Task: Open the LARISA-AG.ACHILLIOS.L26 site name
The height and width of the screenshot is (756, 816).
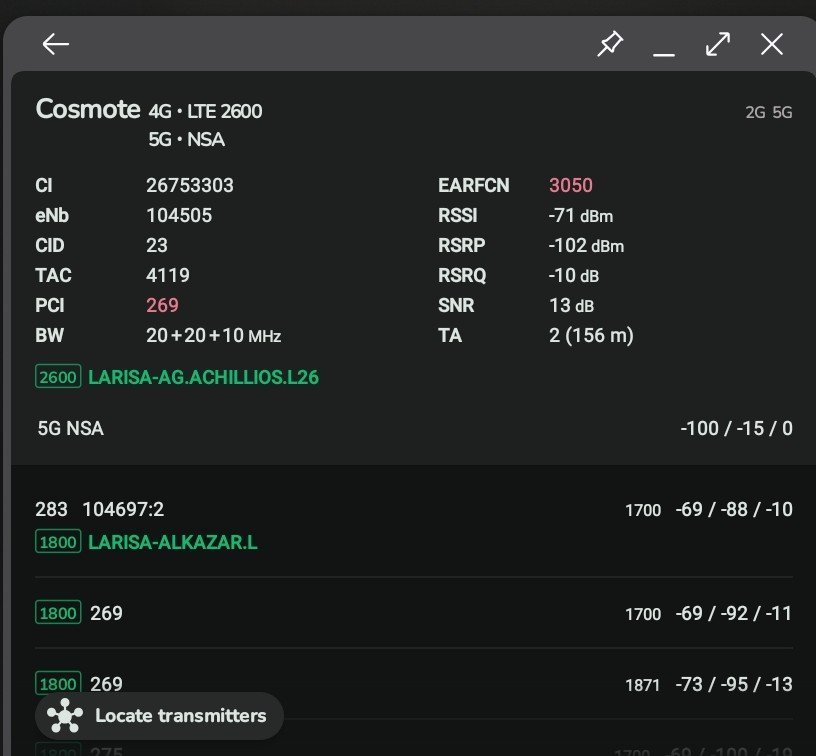Action: pyautogui.click(x=203, y=377)
